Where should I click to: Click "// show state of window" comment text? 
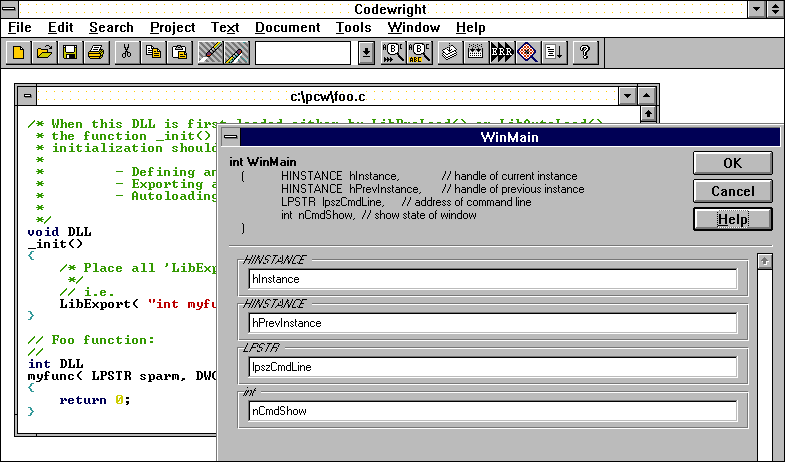coord(419,215)
